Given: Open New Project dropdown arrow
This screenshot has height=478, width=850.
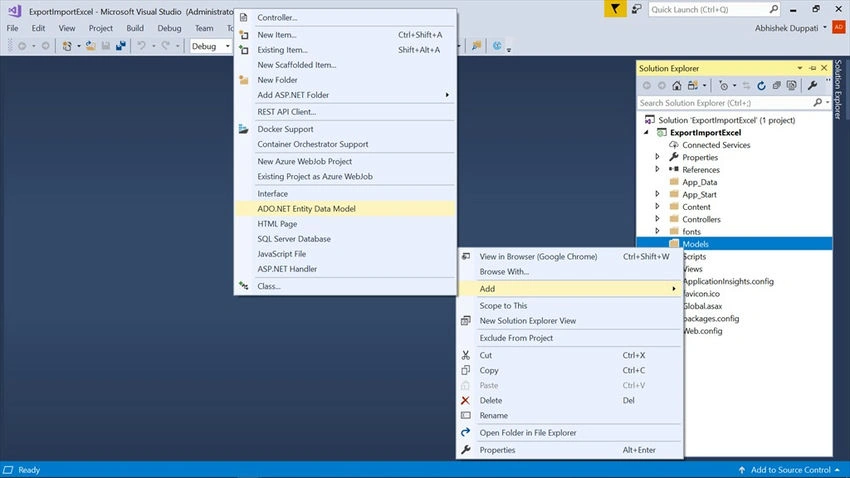Looking at the screenshot, I should click(x=79, y=46).
